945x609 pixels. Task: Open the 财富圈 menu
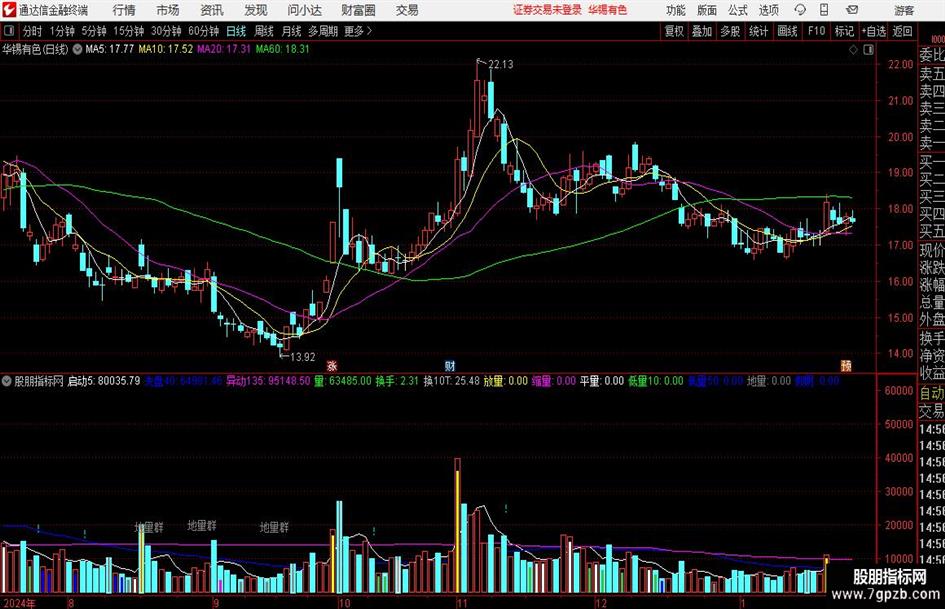pyautogui.click(x=358, y=10)
